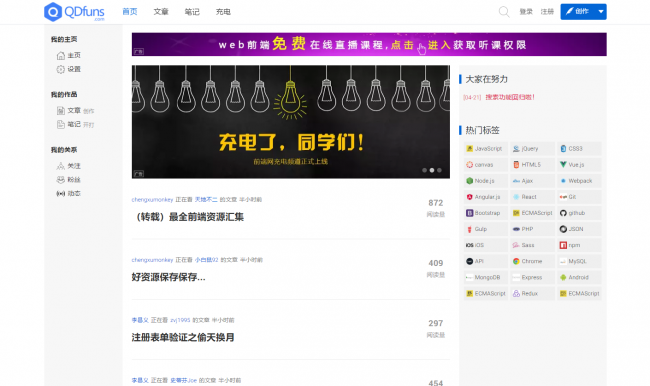Select the npm tag
This screenshot has height=386, width=650.
[579, 245]
